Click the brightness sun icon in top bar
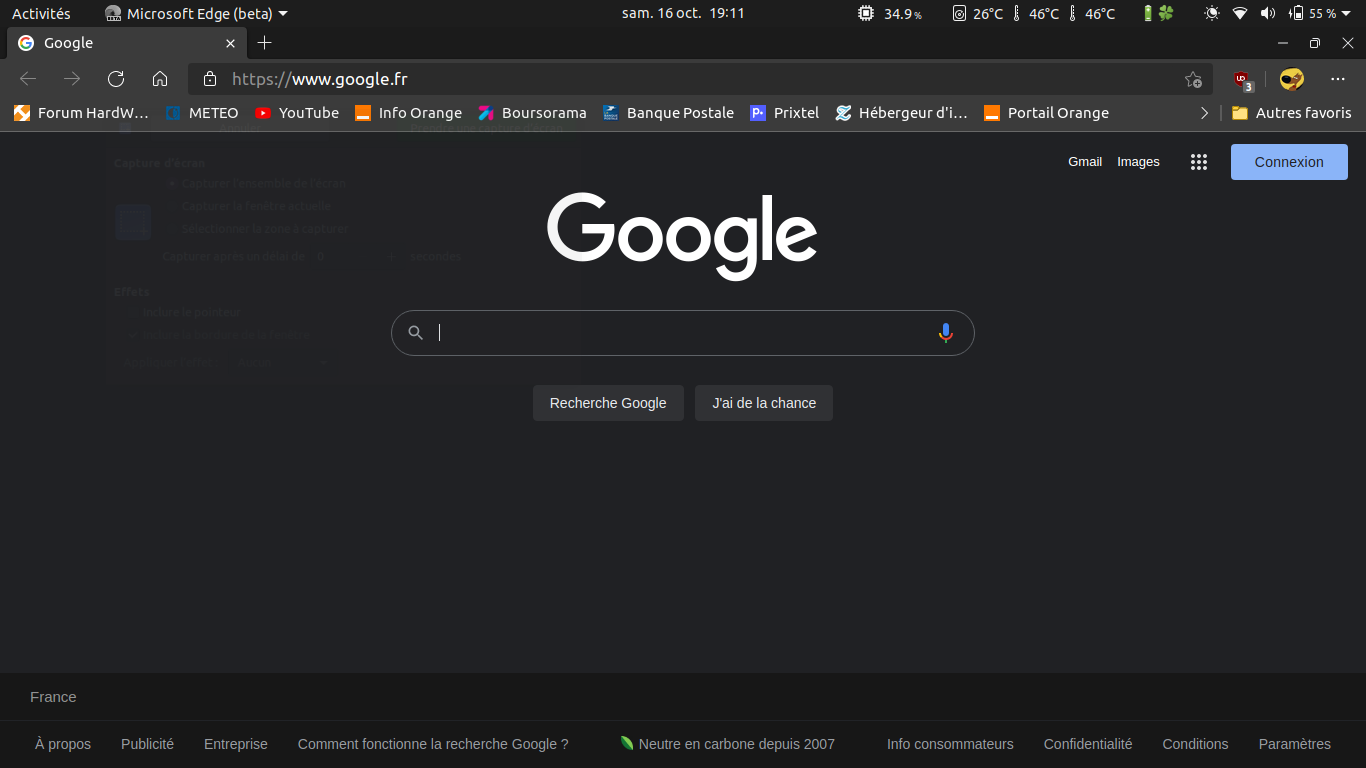This screenshot has height=768, width=1366. (x=1212, y=14)
